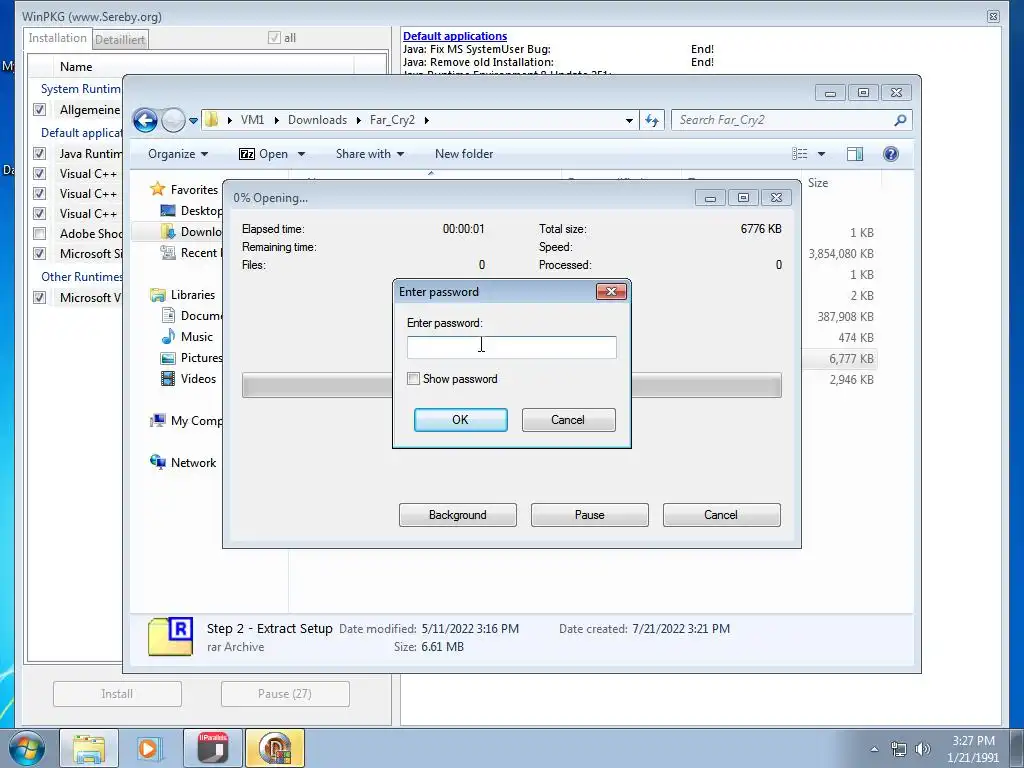The height and width of the screenshot is (768, 1024).
Task: Open the Parallels taskbar icon
Action: pyautogui.click(x=213, y=748)
